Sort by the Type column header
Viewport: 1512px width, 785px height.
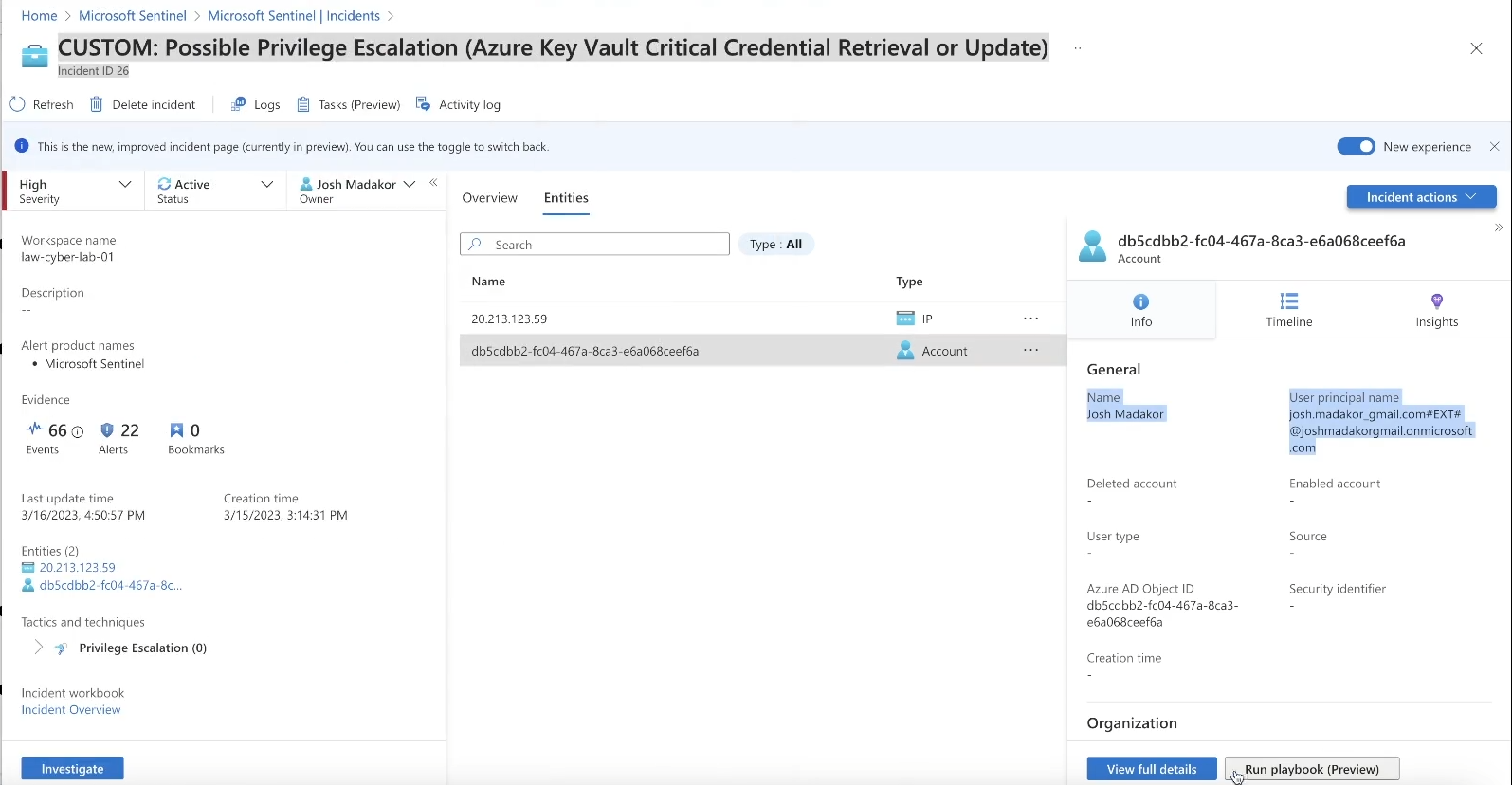click(909, 282)
